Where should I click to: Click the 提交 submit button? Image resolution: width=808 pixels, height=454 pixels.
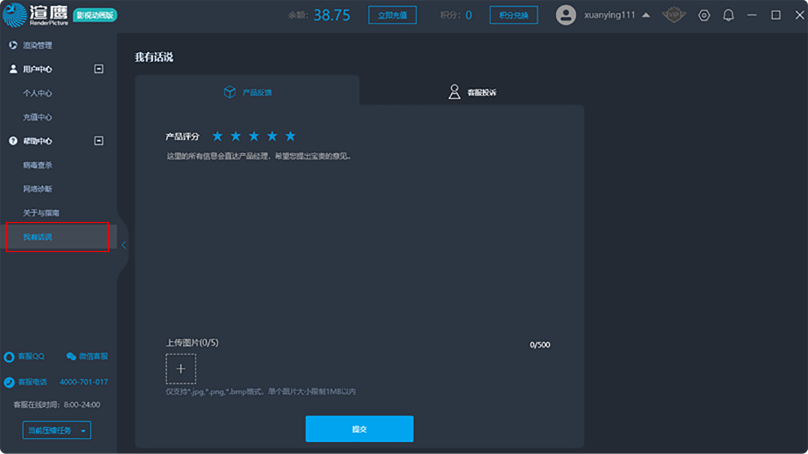[359, 428]
